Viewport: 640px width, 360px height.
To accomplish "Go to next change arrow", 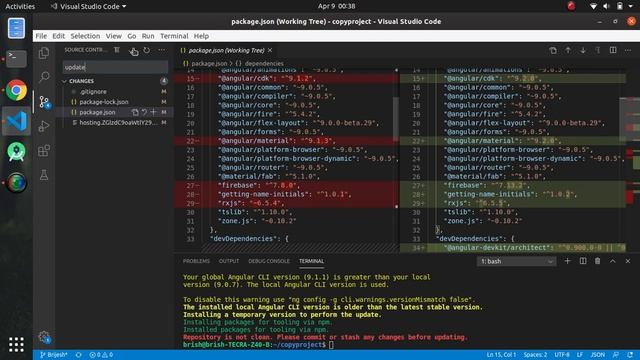I will tap(583, 50).
